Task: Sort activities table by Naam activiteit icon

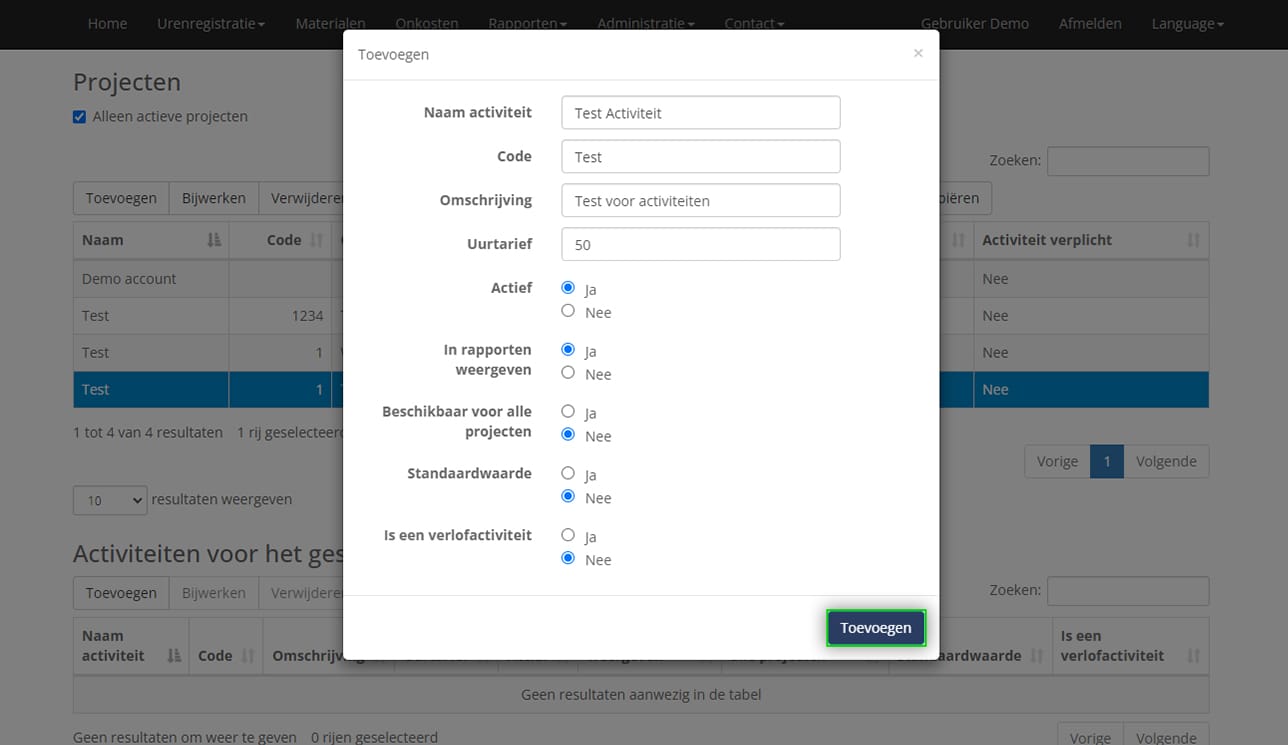Action: click(x=174, y=656)
